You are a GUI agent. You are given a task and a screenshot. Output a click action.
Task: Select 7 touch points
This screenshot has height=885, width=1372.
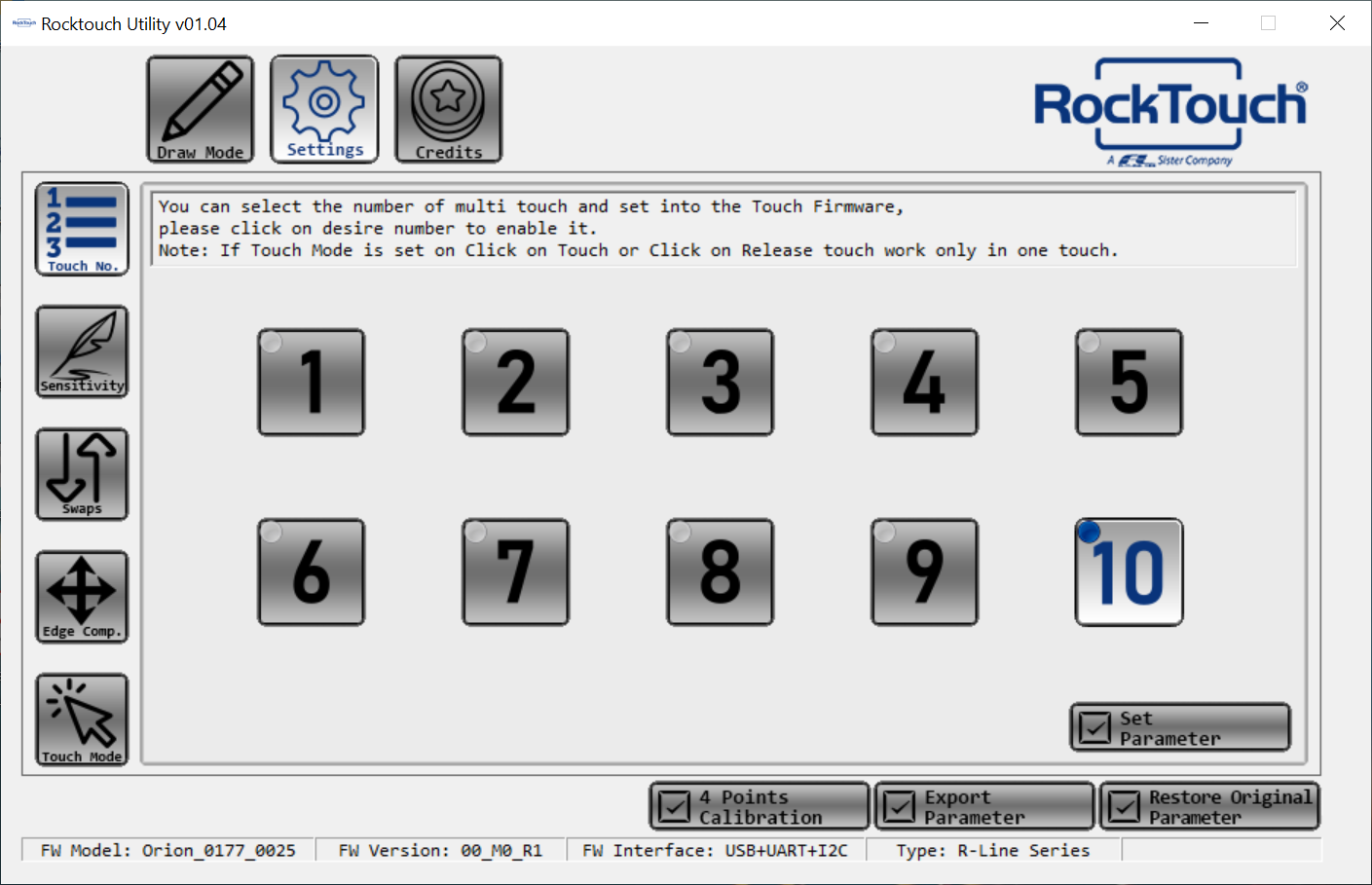pyautogui.click(x=516, y=572)
